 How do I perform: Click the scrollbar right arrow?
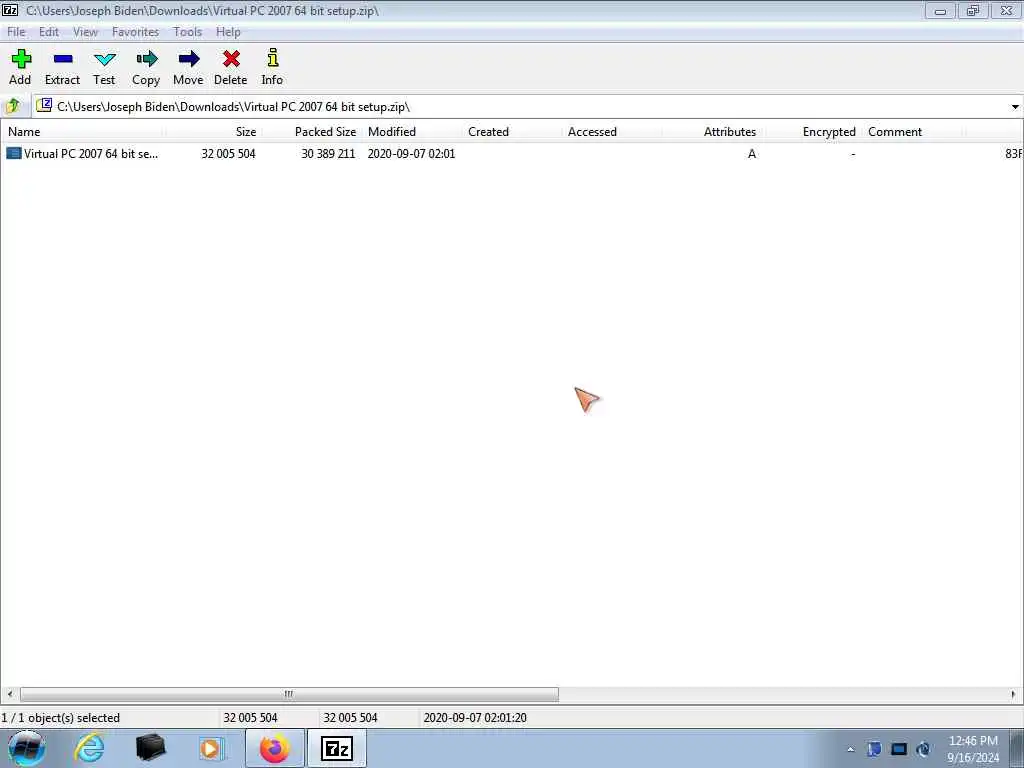pos(1014,694)
